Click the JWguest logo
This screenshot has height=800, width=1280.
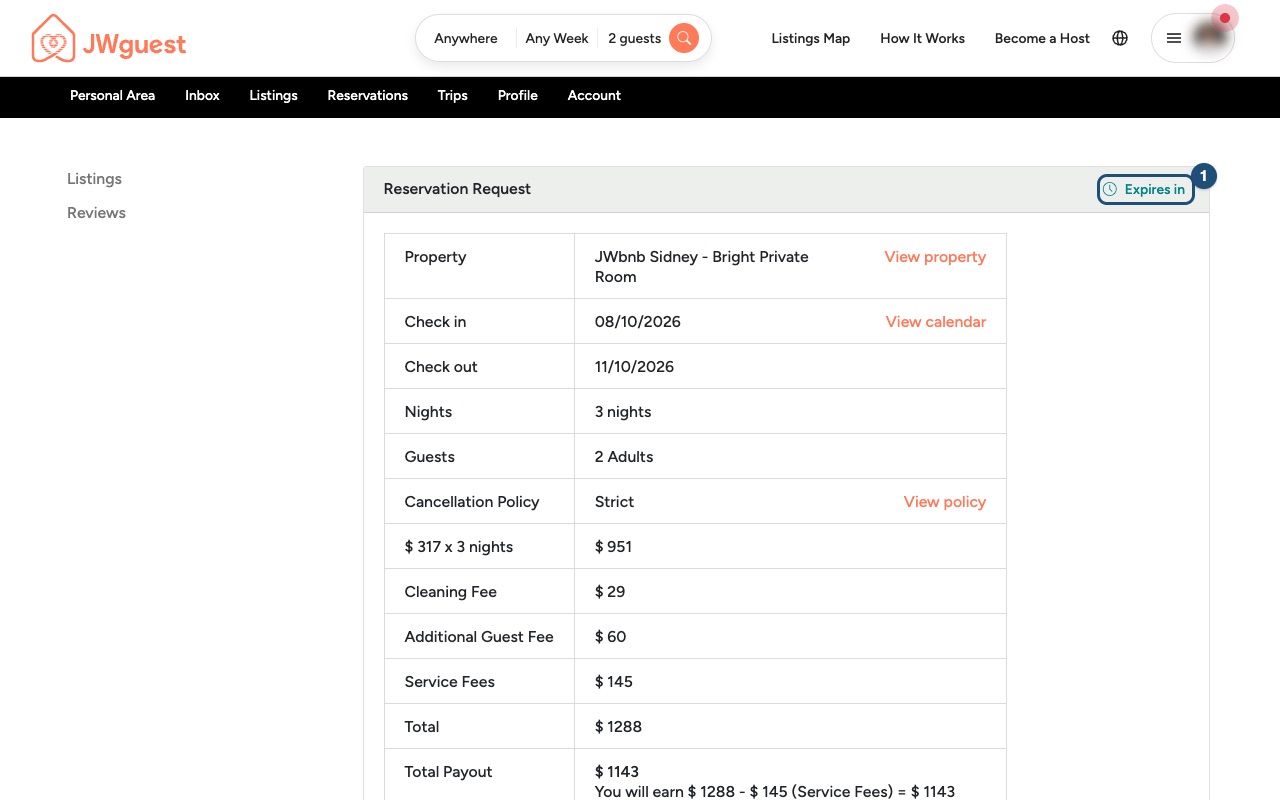pyautogui.click(x=109, y=39)
